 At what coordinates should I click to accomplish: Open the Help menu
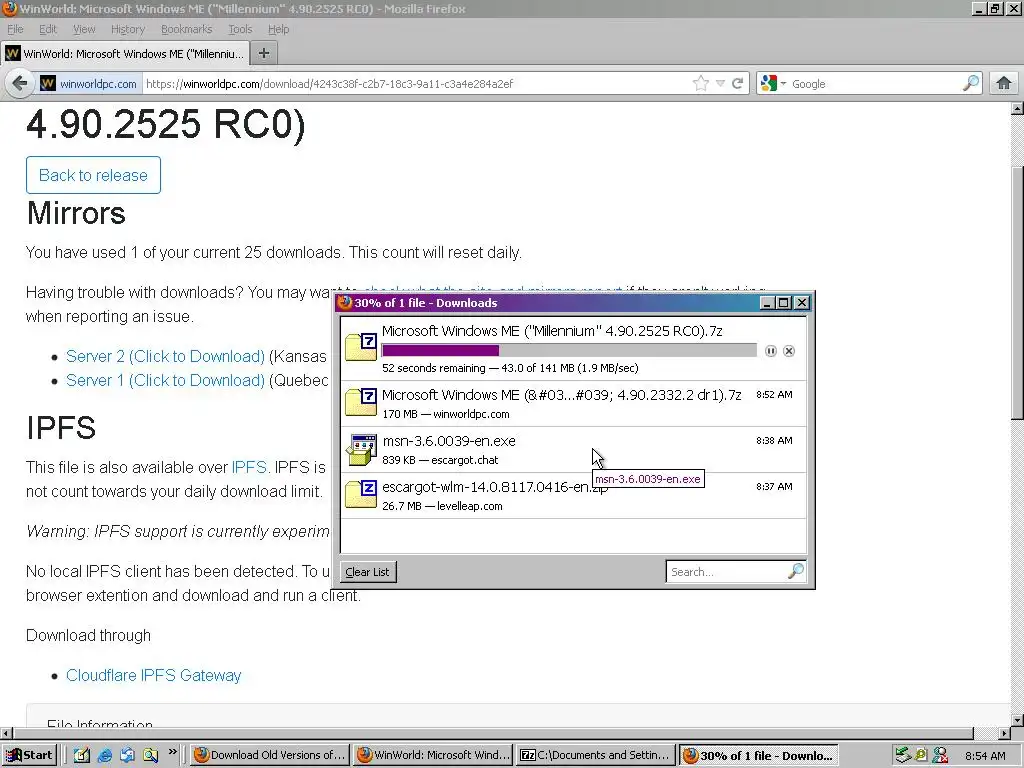[x=278, y=29]
